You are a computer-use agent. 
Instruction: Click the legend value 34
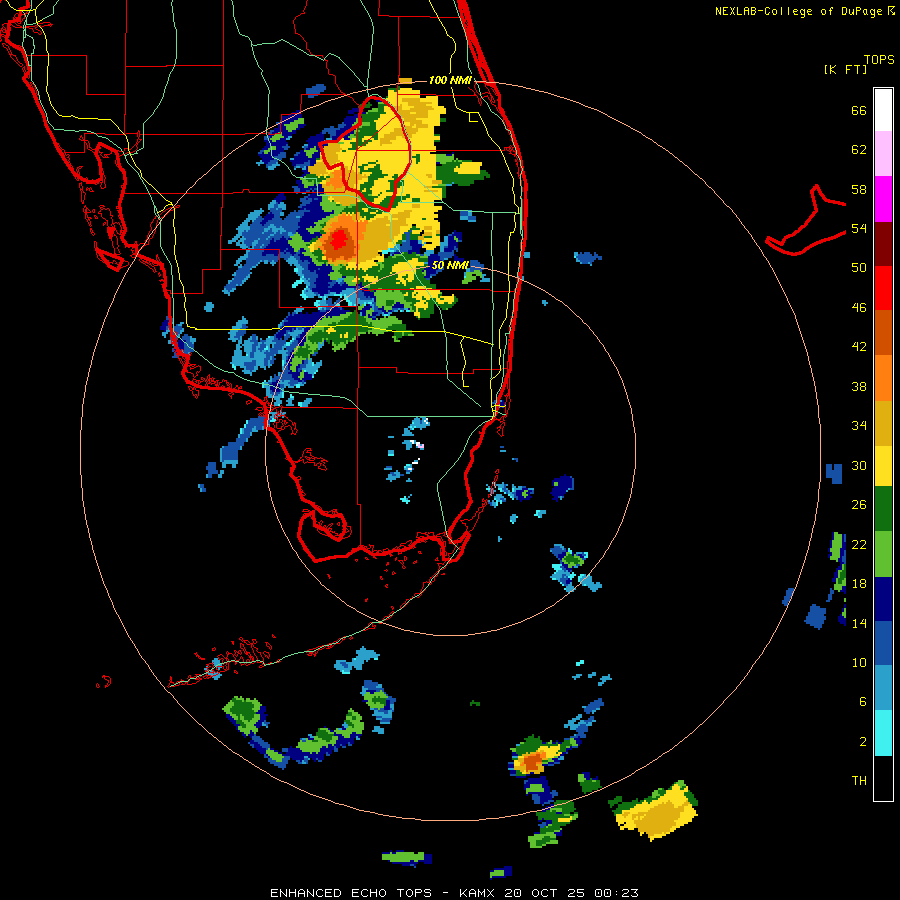[x=859, y=426]
